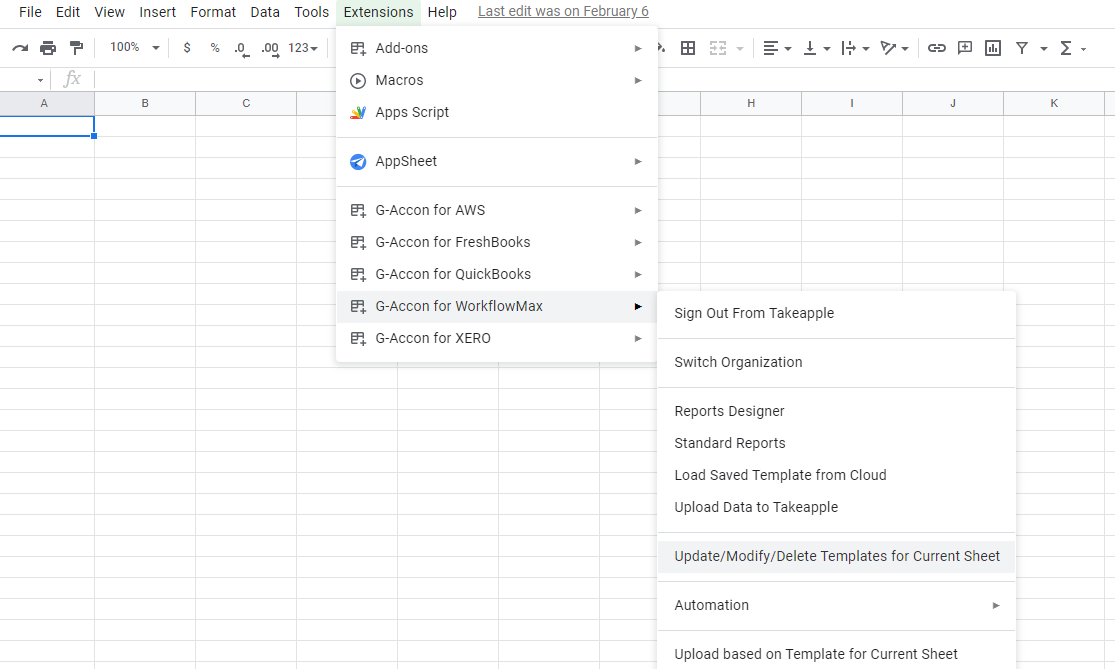This screenshot has height=669, width=1115.
Task: Open Reports Designer
Action: tap(836, 412)
